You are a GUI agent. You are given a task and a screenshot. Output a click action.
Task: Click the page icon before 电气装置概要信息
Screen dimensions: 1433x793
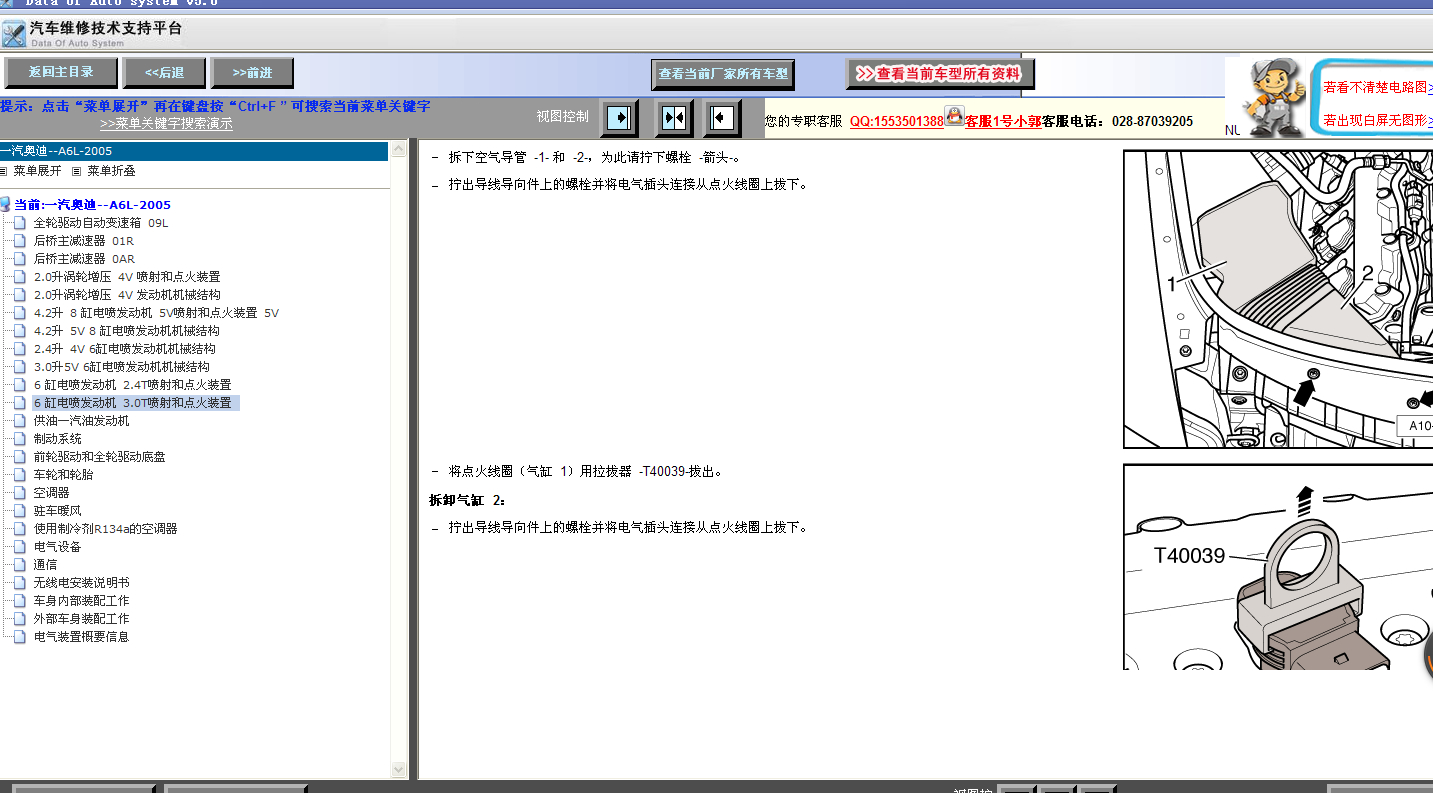20,637
